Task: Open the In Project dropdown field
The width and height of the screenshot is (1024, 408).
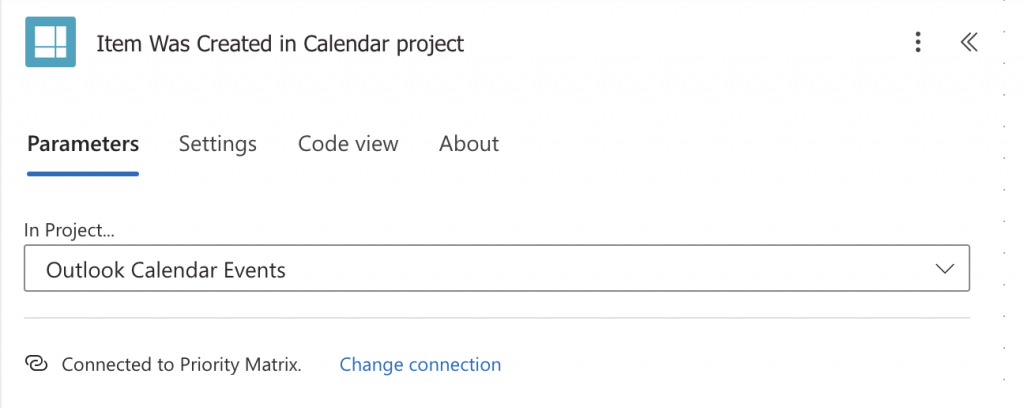Action: click(496, 270)
